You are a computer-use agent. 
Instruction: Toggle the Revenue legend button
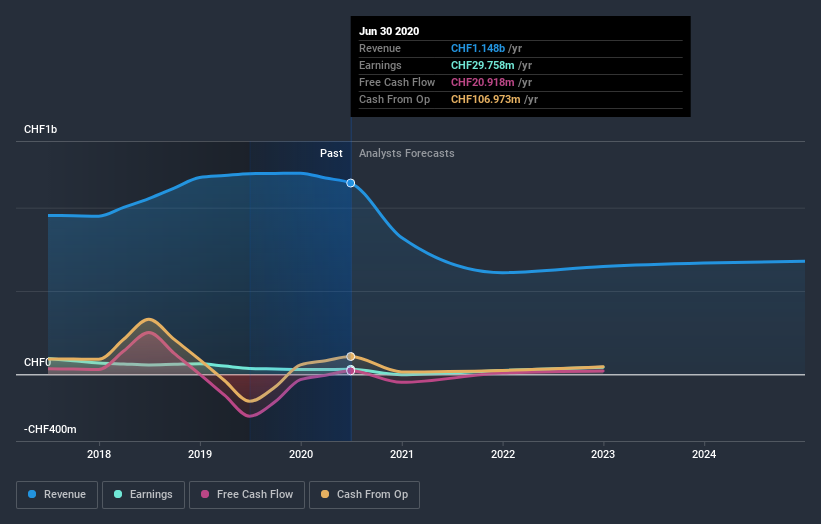coord(57,495)
